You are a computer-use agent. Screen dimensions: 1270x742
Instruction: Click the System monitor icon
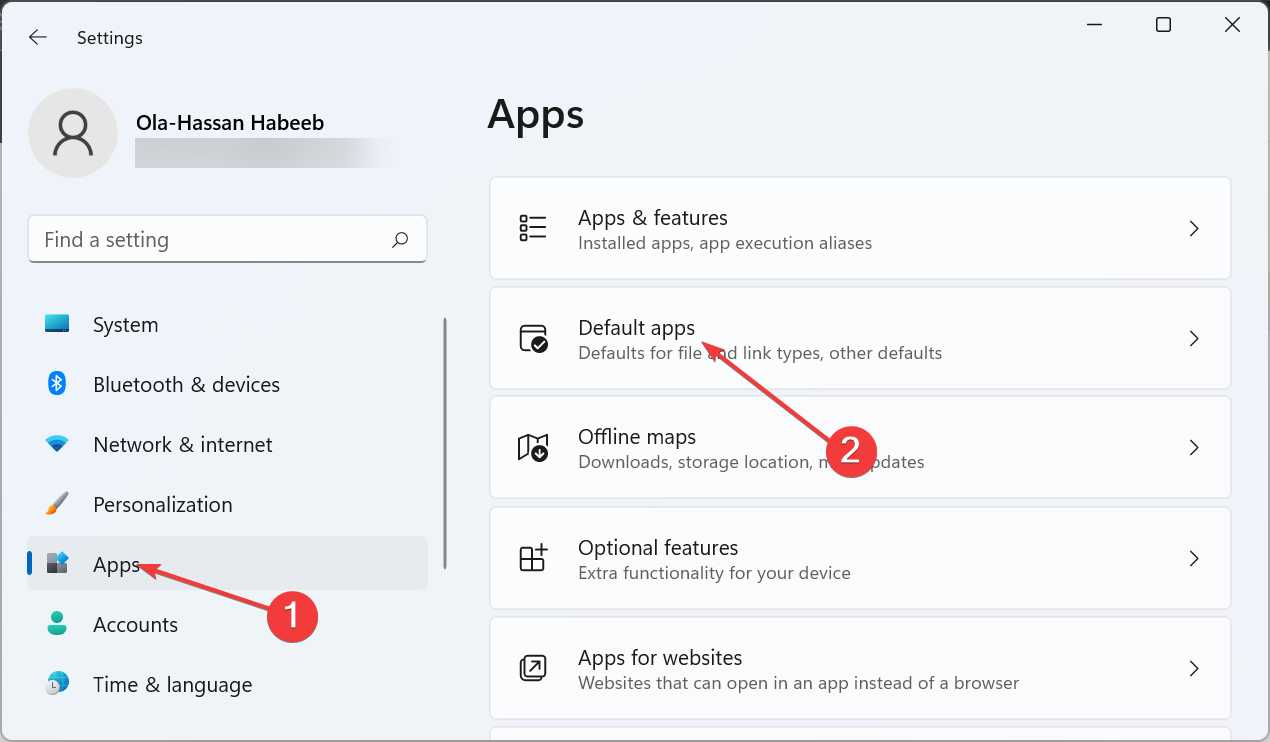pos(57,324)
